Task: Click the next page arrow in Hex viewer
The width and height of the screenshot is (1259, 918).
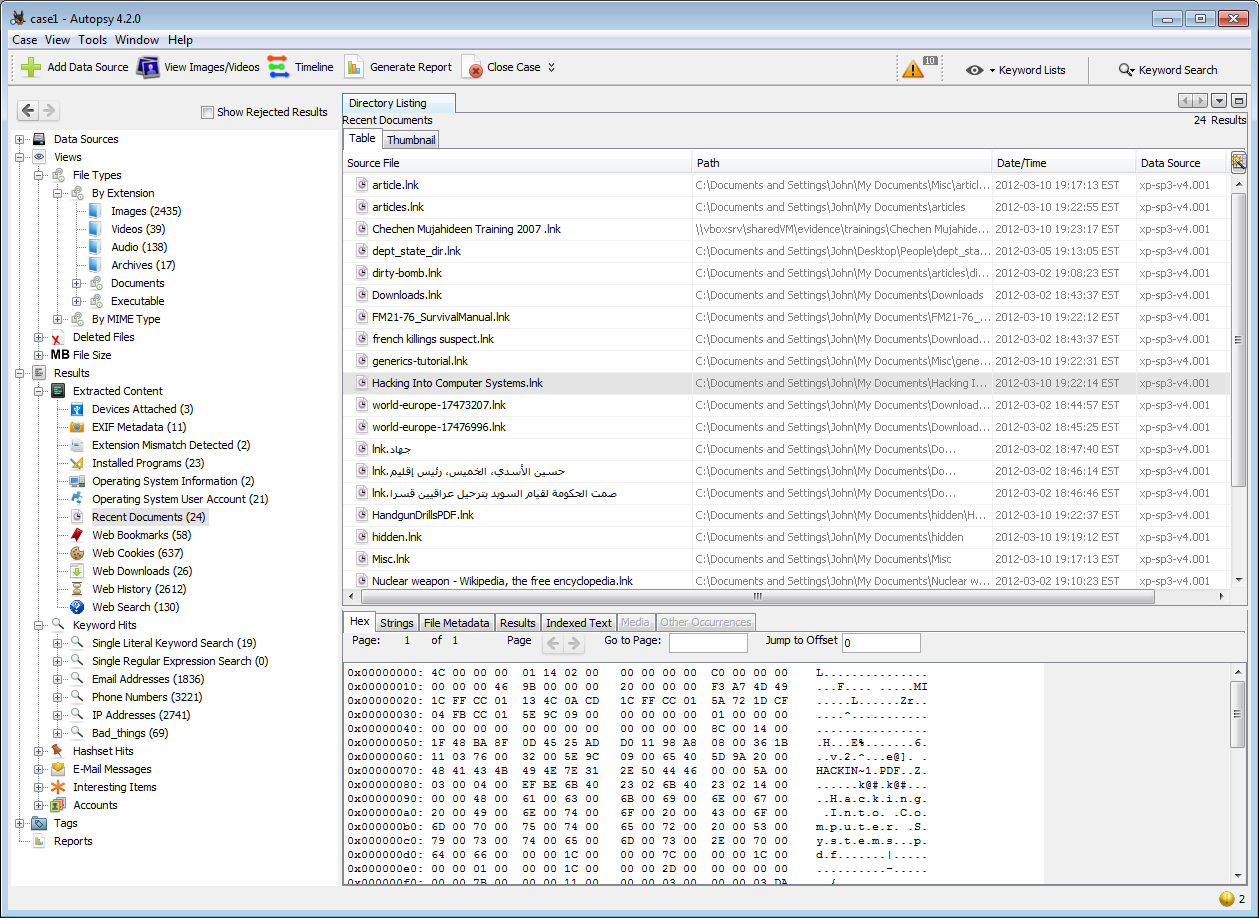Action: pos(573,642)
